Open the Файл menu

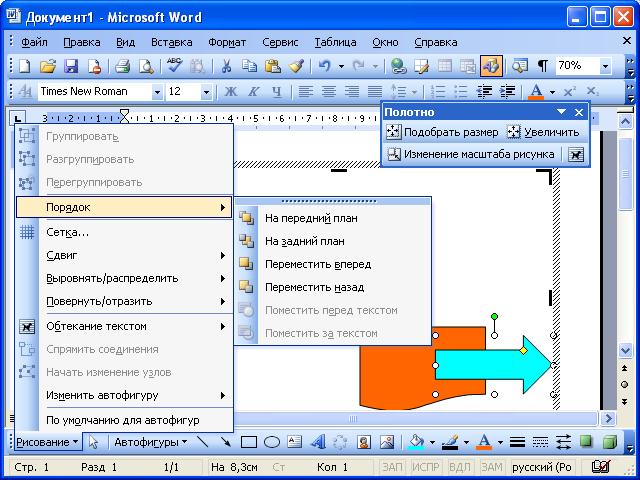point(34,42)
